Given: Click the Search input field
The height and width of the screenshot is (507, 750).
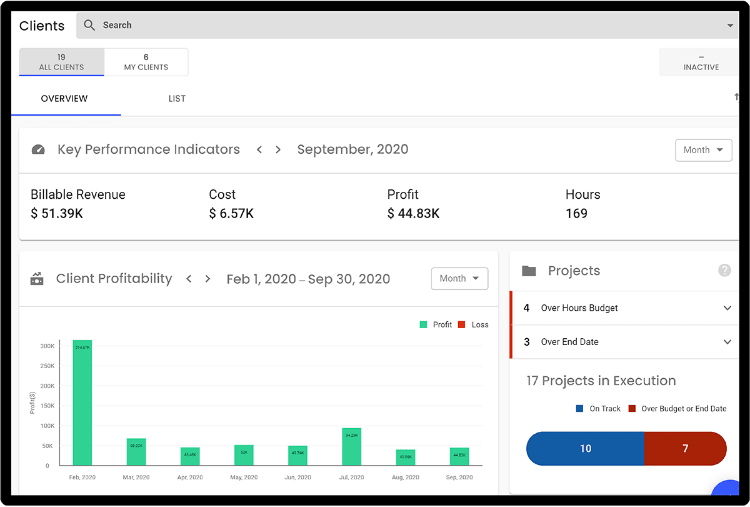Looking at the screenshot, I should [x=407, y=25].
